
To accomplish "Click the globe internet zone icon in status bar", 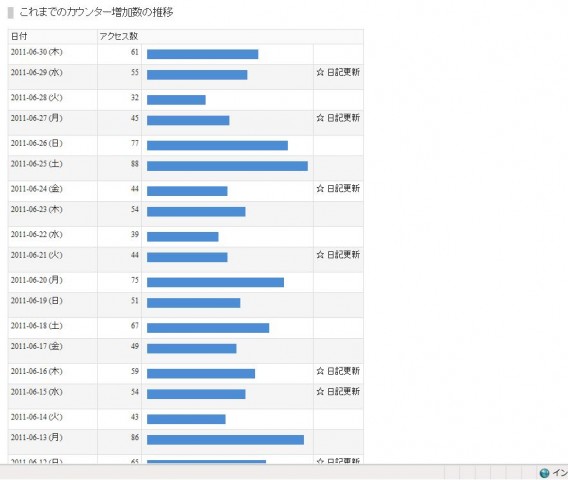I will point(544,473).
